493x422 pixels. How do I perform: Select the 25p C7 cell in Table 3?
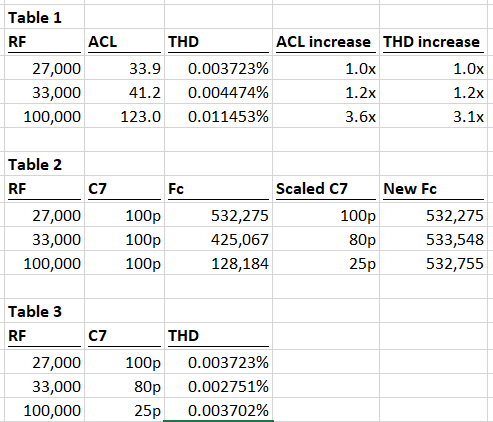tap(124, 410)
